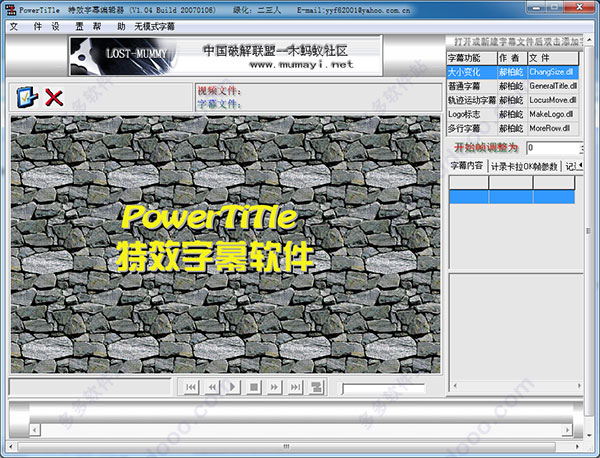This screenshot has height=458, width=600.
Task: Open the 帮助 menu
Action: 109,26
